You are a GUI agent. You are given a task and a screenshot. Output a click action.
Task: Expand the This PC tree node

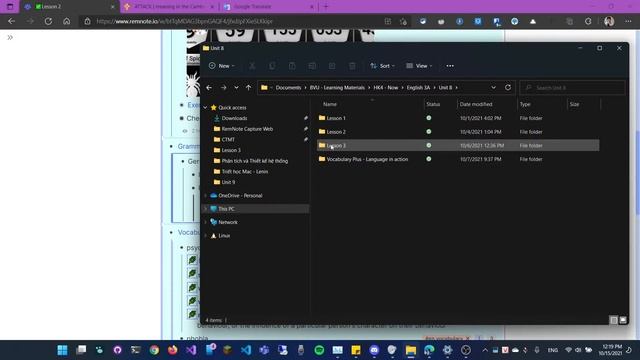click(x=205, y=209)
